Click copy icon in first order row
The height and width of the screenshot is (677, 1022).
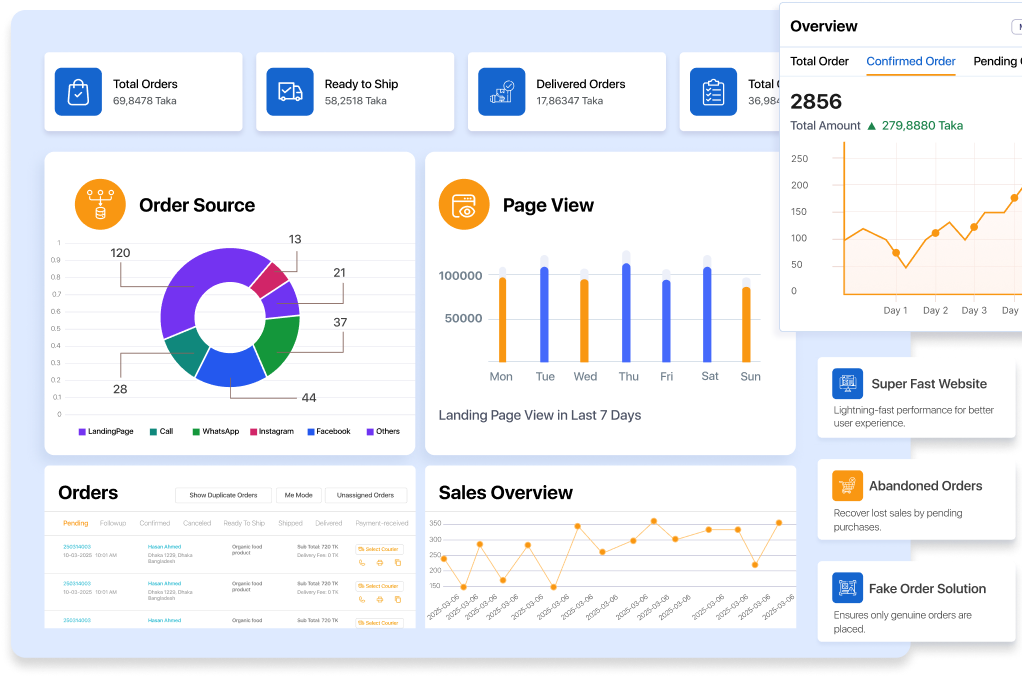coord(397,563)
